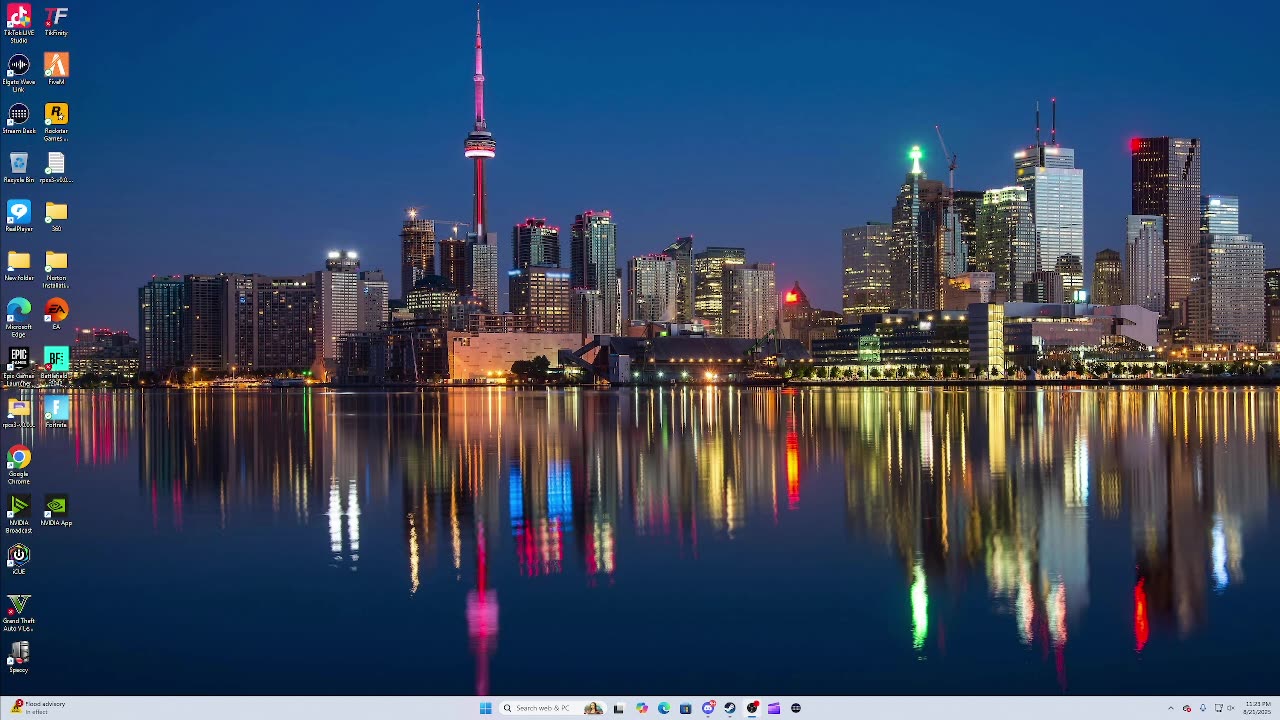Open the clock and date flyout
This screenshot has height=720, width=1280.
point(1258,708)
